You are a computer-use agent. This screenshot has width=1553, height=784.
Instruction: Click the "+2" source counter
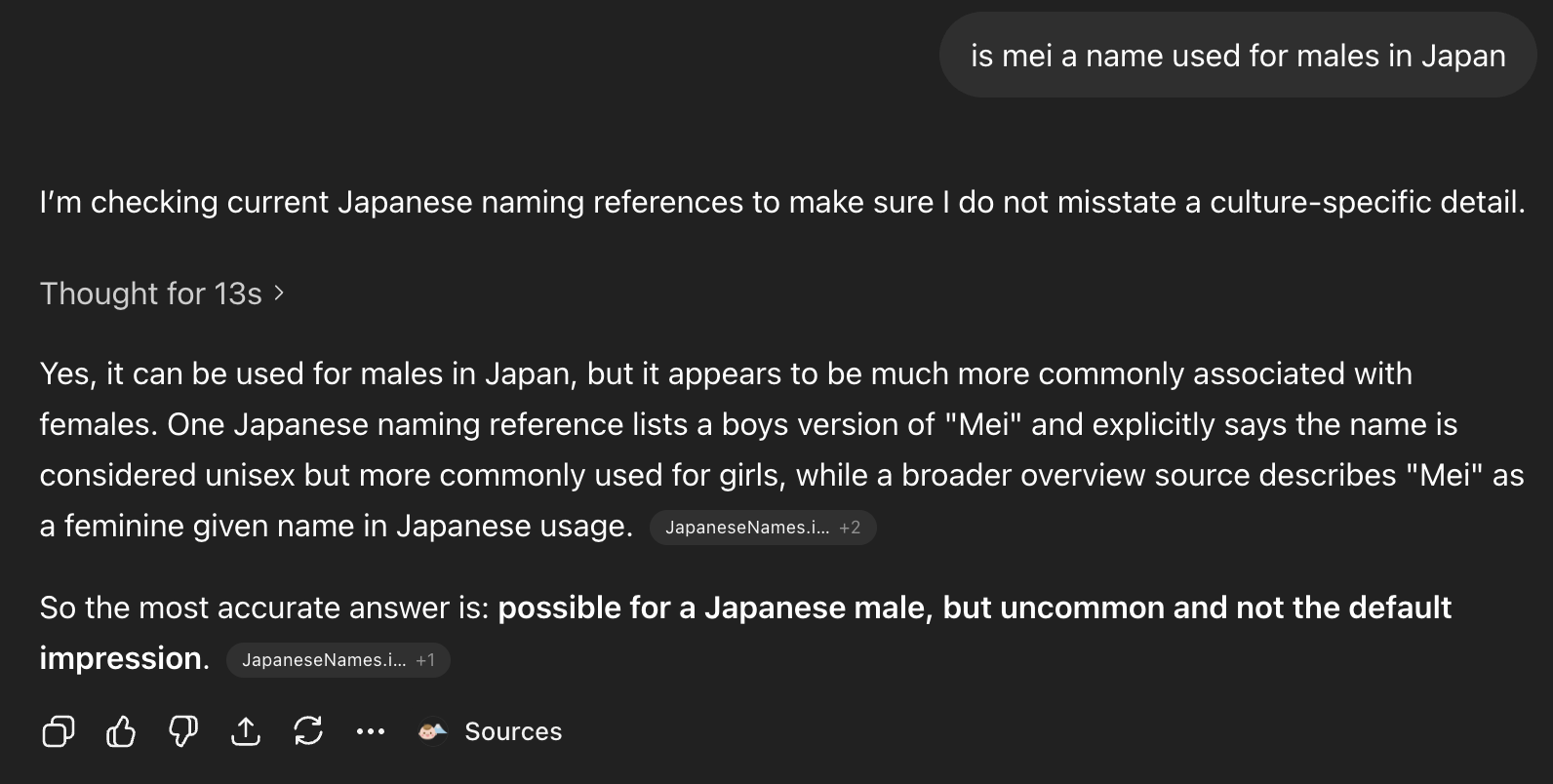850,528
